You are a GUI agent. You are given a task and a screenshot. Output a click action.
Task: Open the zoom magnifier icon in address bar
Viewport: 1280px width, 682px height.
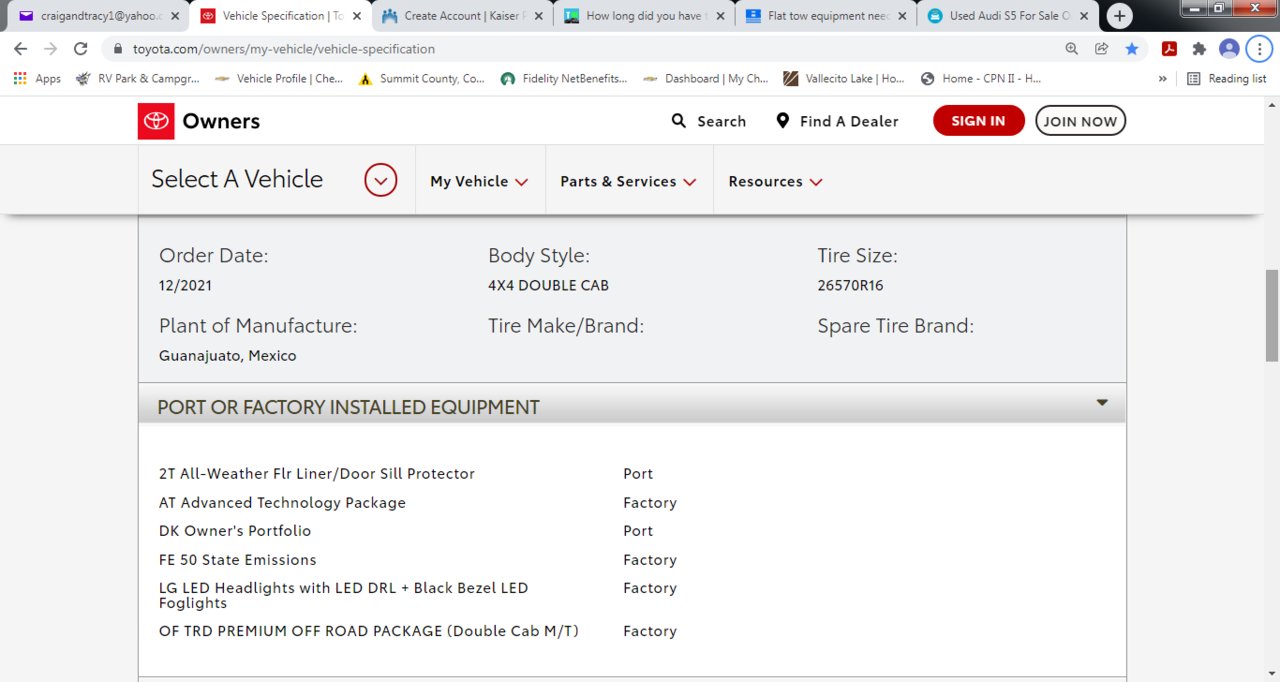(x=1072, y=49)
